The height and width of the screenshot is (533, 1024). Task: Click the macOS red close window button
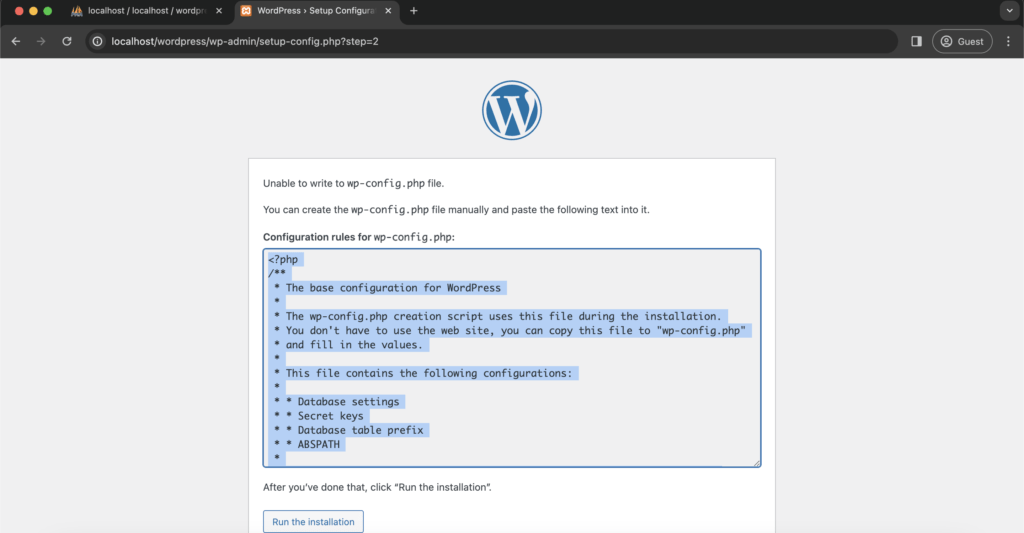(19, 10)
